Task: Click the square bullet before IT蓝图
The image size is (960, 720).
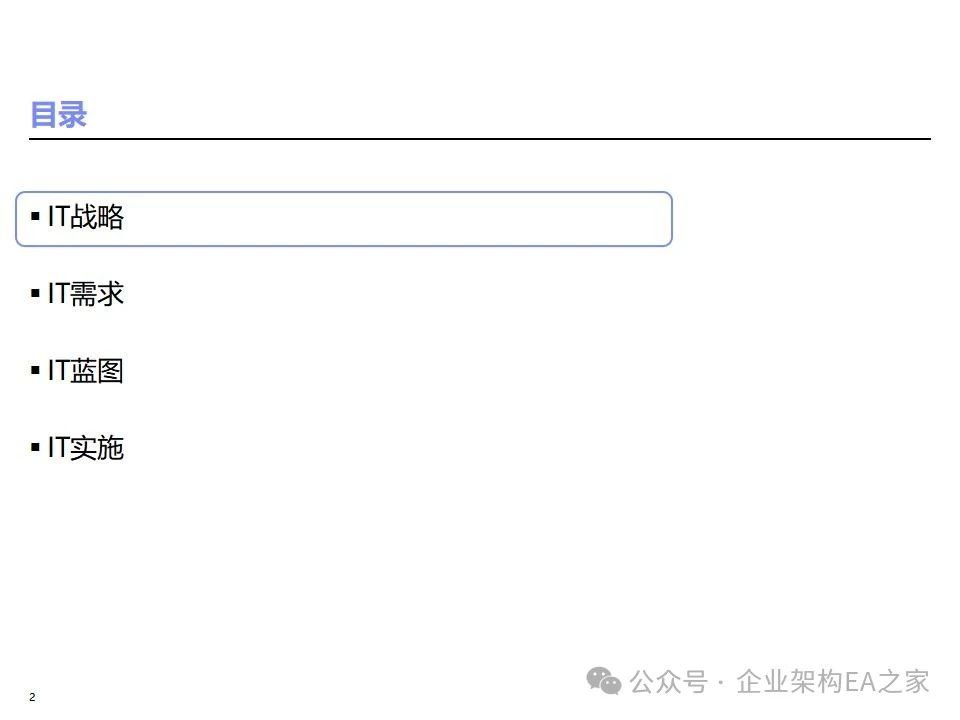Action: point(36,370)
